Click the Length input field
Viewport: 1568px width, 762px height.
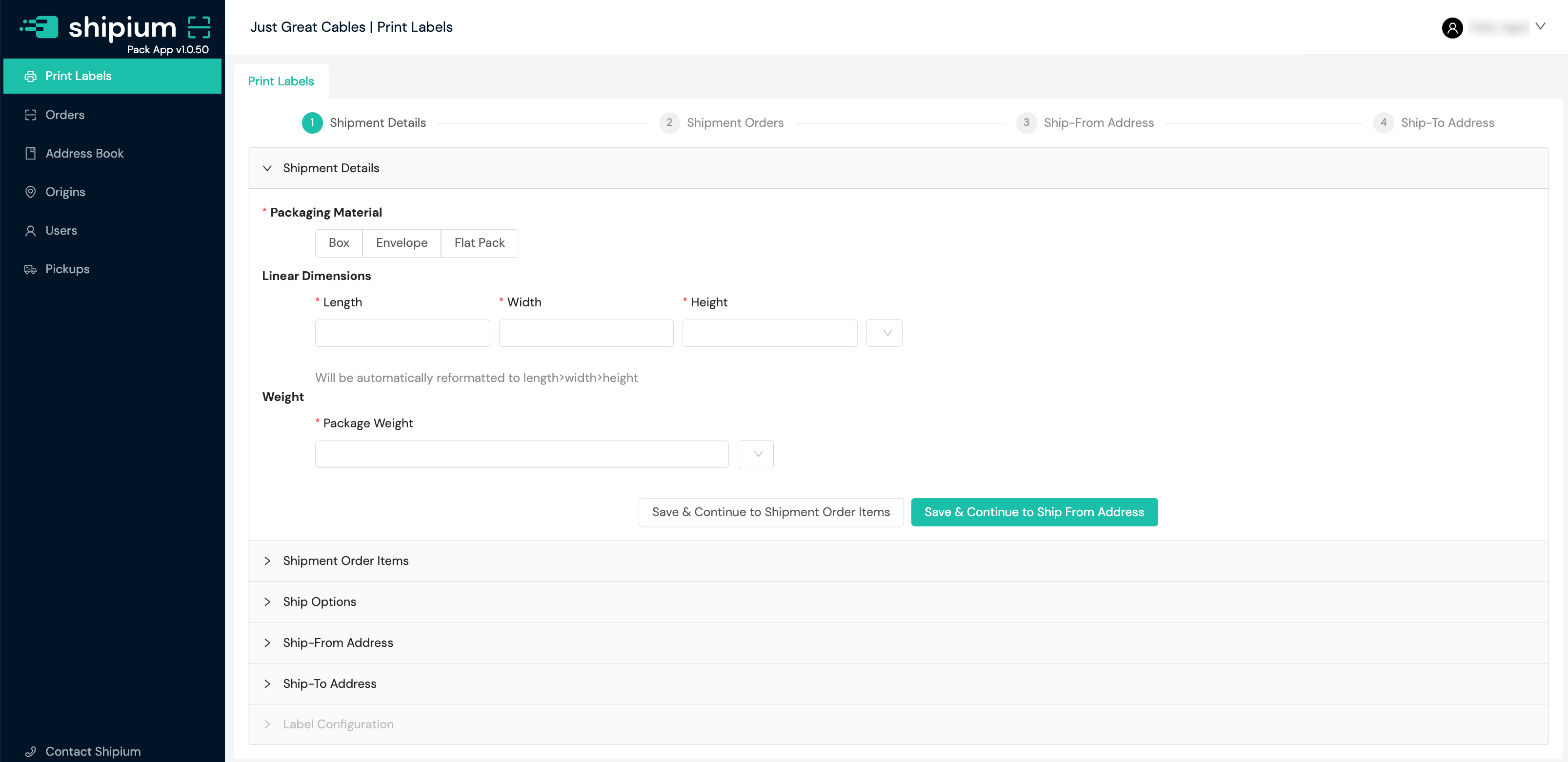click(x=402, y=333)
